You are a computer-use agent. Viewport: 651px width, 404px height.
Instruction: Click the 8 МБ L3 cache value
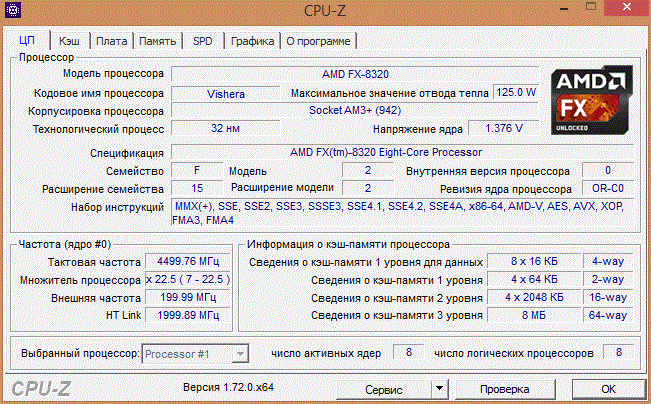click(x=534, y=315)
